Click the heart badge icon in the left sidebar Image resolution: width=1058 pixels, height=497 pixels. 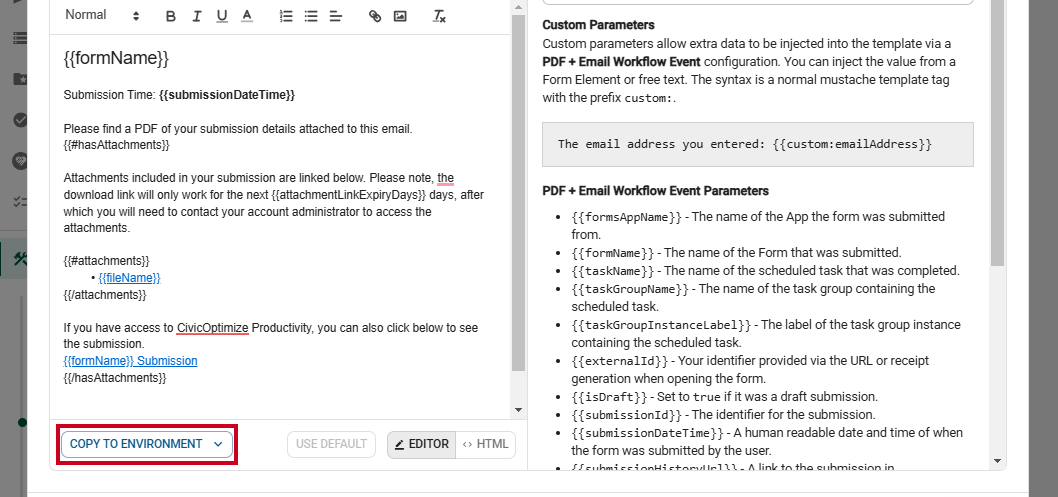tap(20, 160)
